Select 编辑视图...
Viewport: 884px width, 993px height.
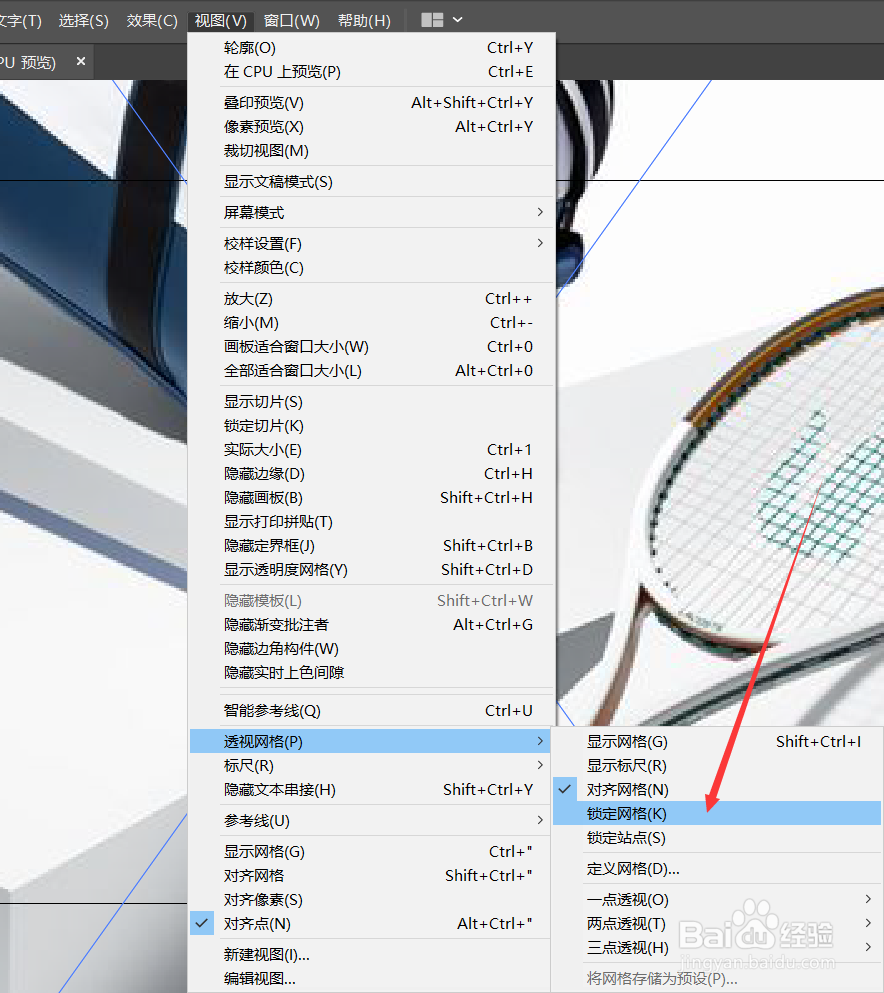point(372,978)
